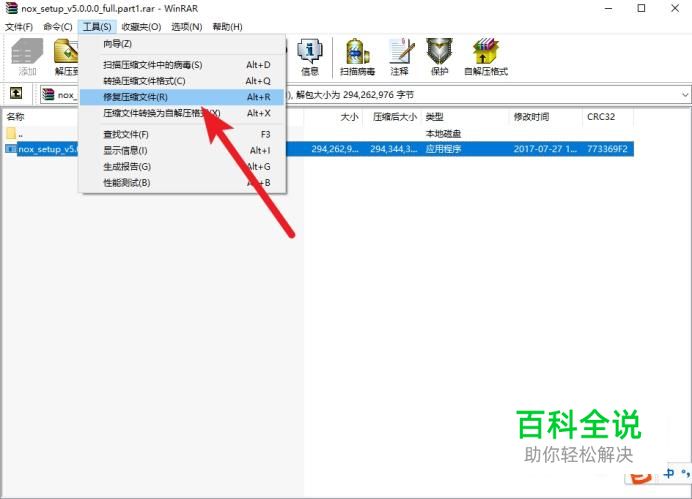
Task: Open the 帮助(H) menu
Action: point(227,27)
